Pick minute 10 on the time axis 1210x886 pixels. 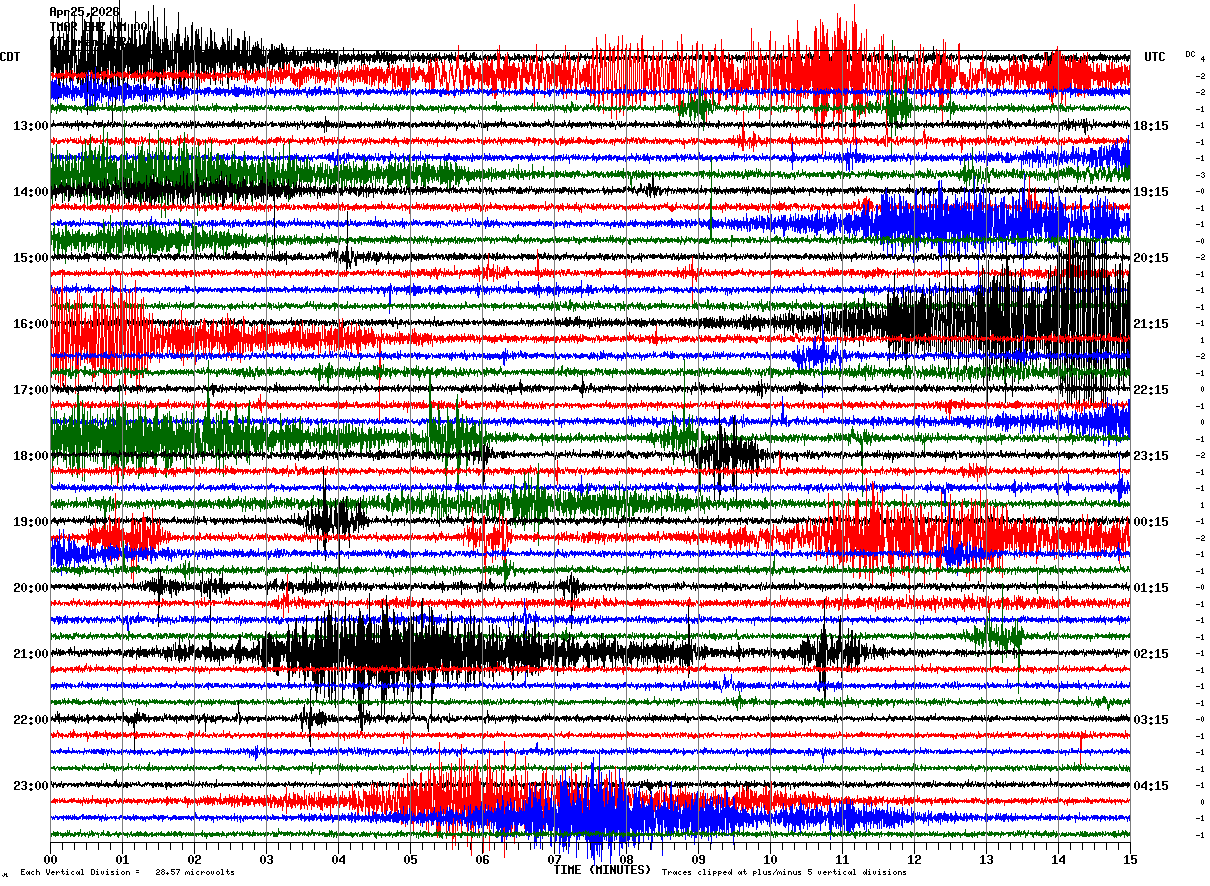[x=770, y=859]
